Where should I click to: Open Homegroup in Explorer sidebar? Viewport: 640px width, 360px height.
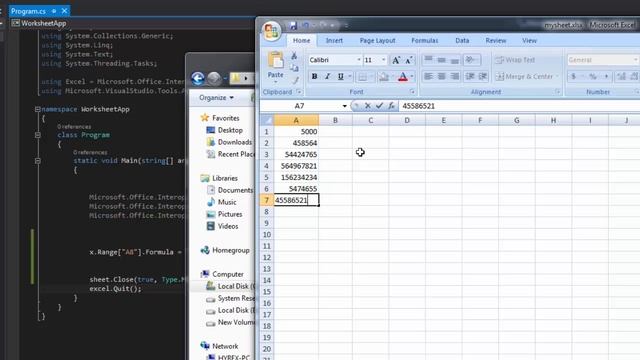230,250
